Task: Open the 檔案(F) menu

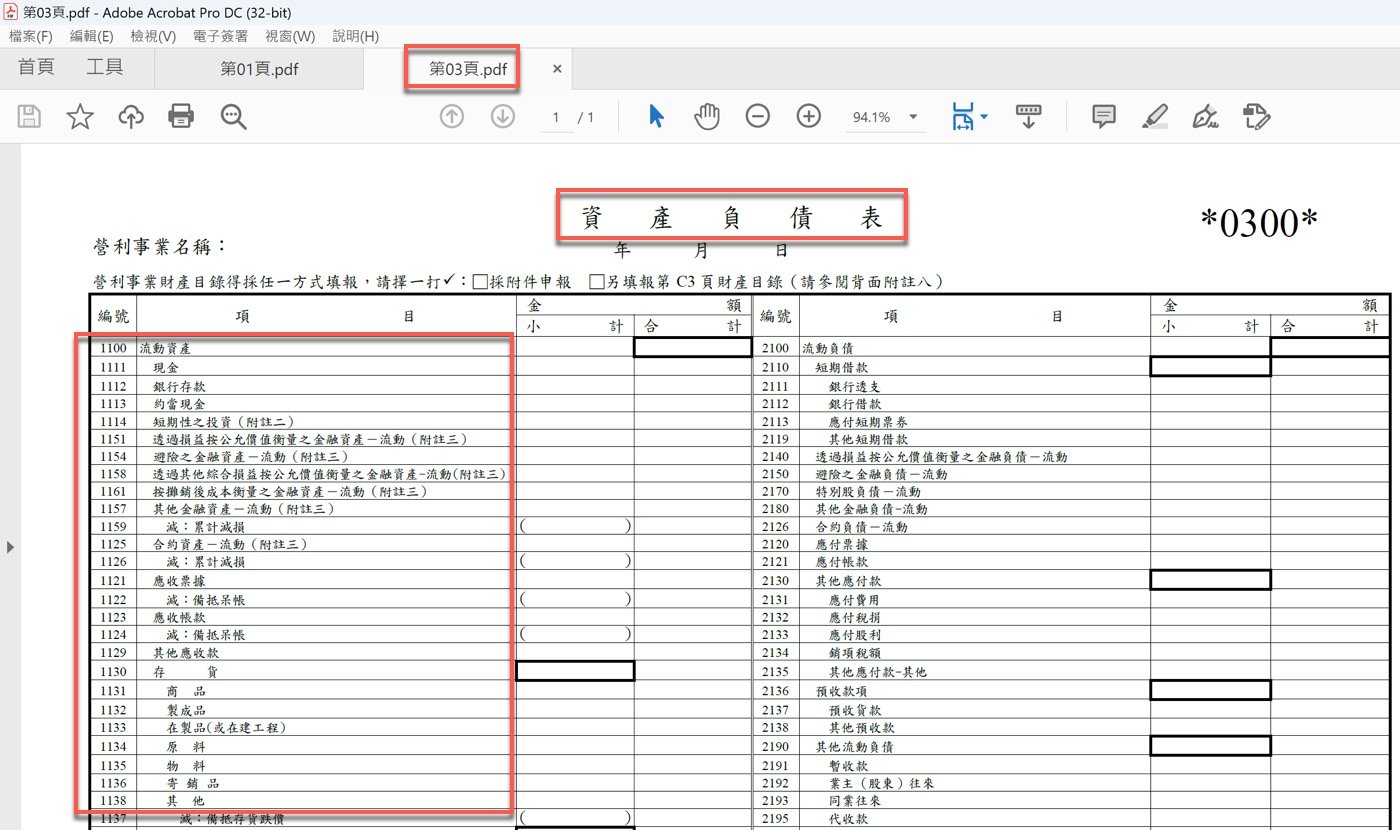Action: point(31,36)
